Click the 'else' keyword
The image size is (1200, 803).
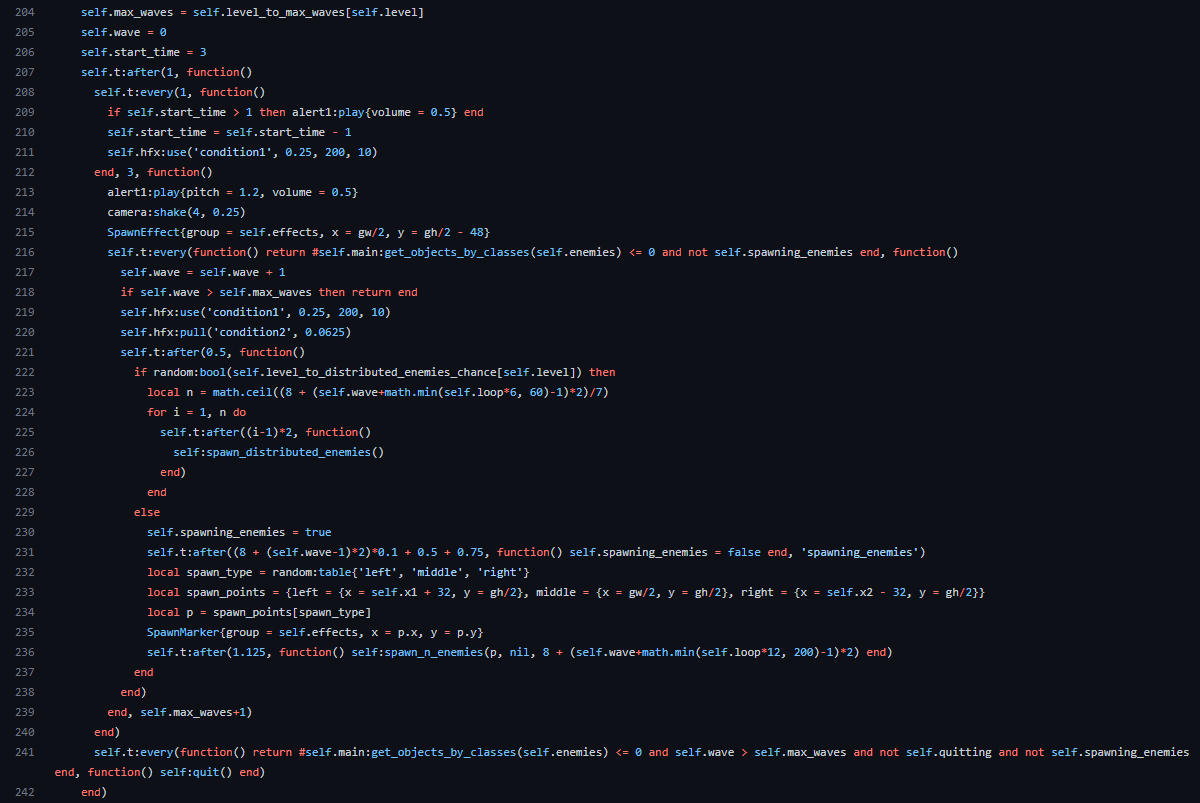[147, 512]
